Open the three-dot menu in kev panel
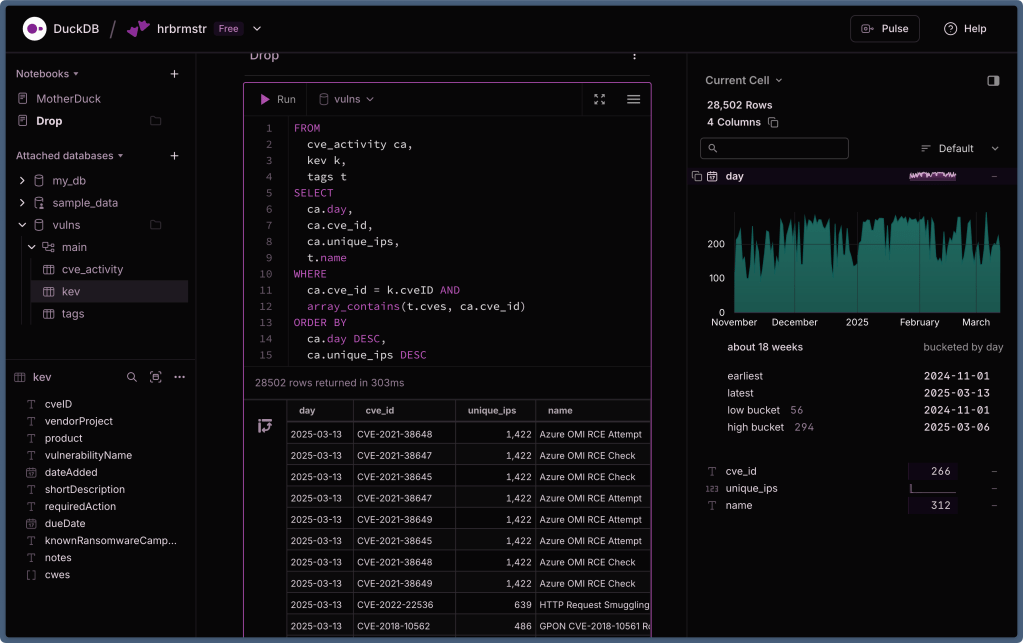The height and width of the screenshot is (643, 1023). coord(180,377)
